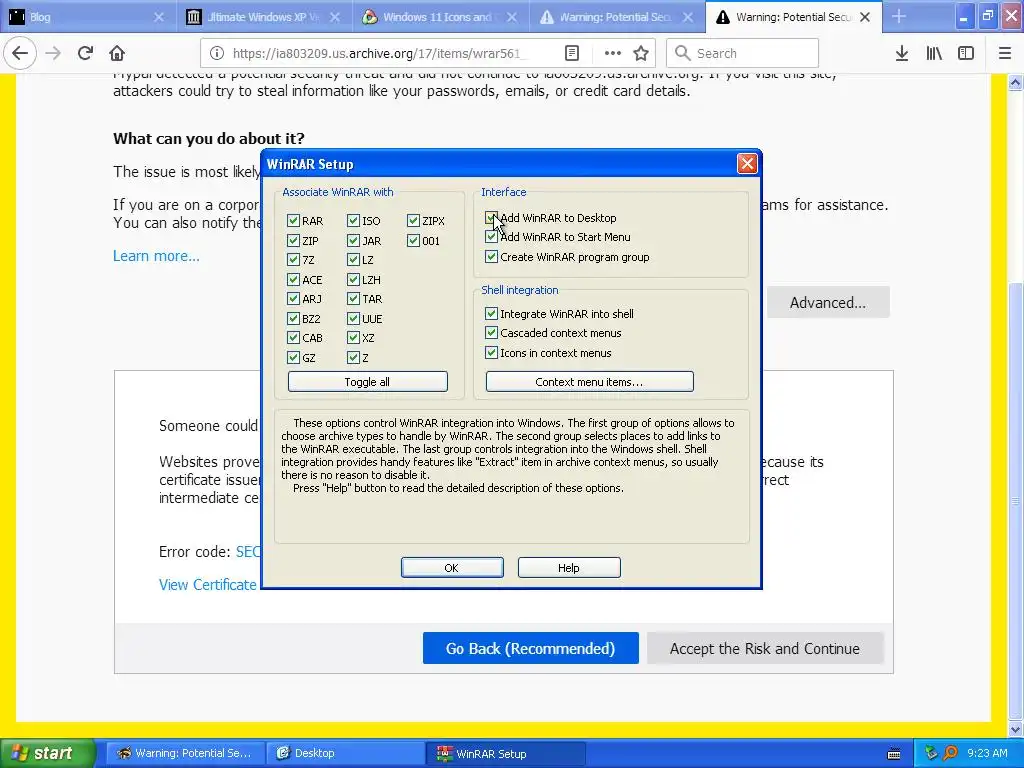Uncheck the ZIP association checkbox
The image size is (1024, 768).
coord(293,240)
